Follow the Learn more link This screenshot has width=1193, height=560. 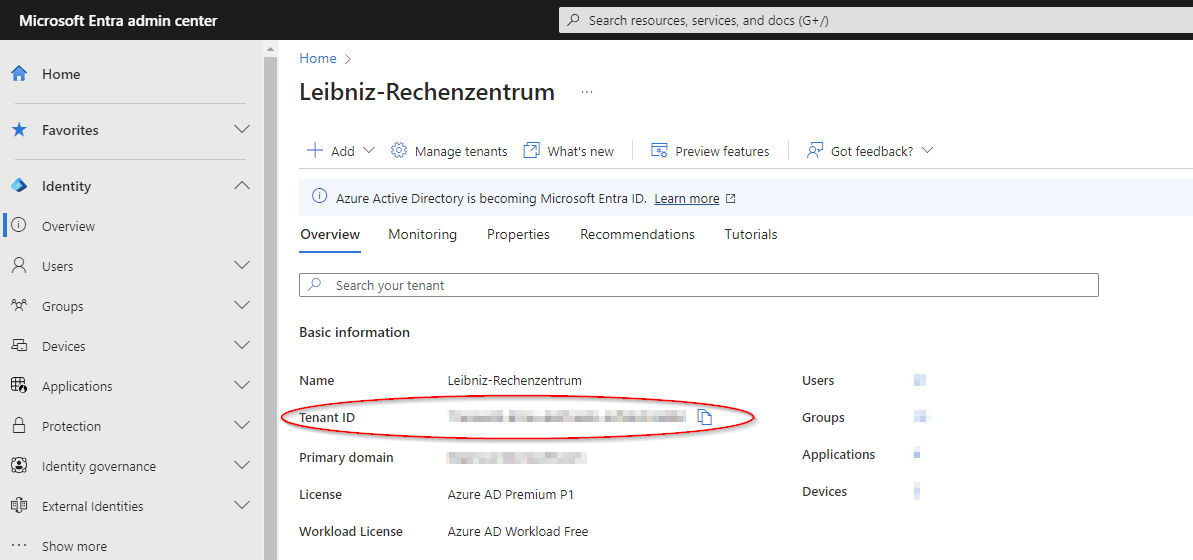click(686, 199)
